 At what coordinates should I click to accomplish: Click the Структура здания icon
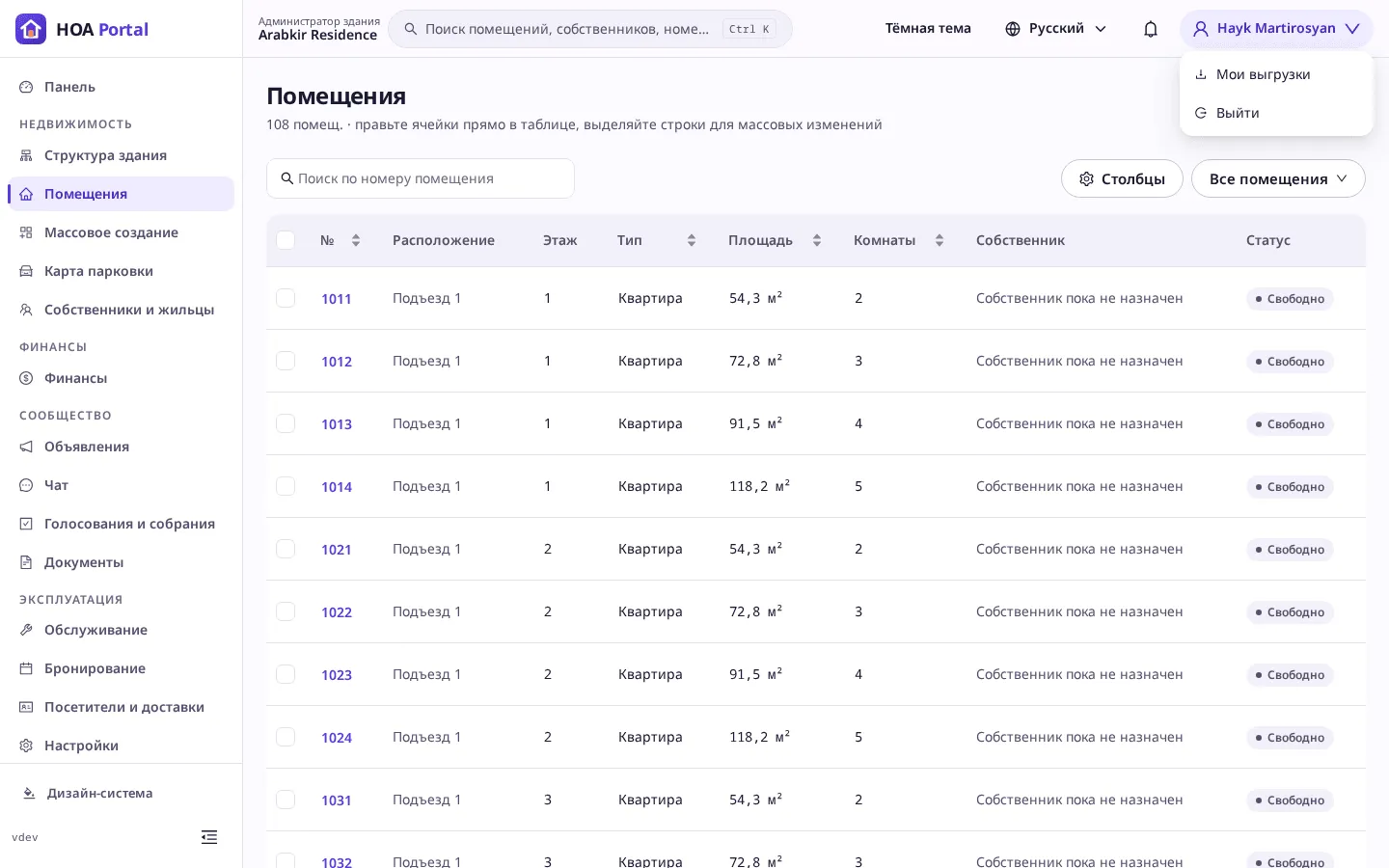[26, 155]
